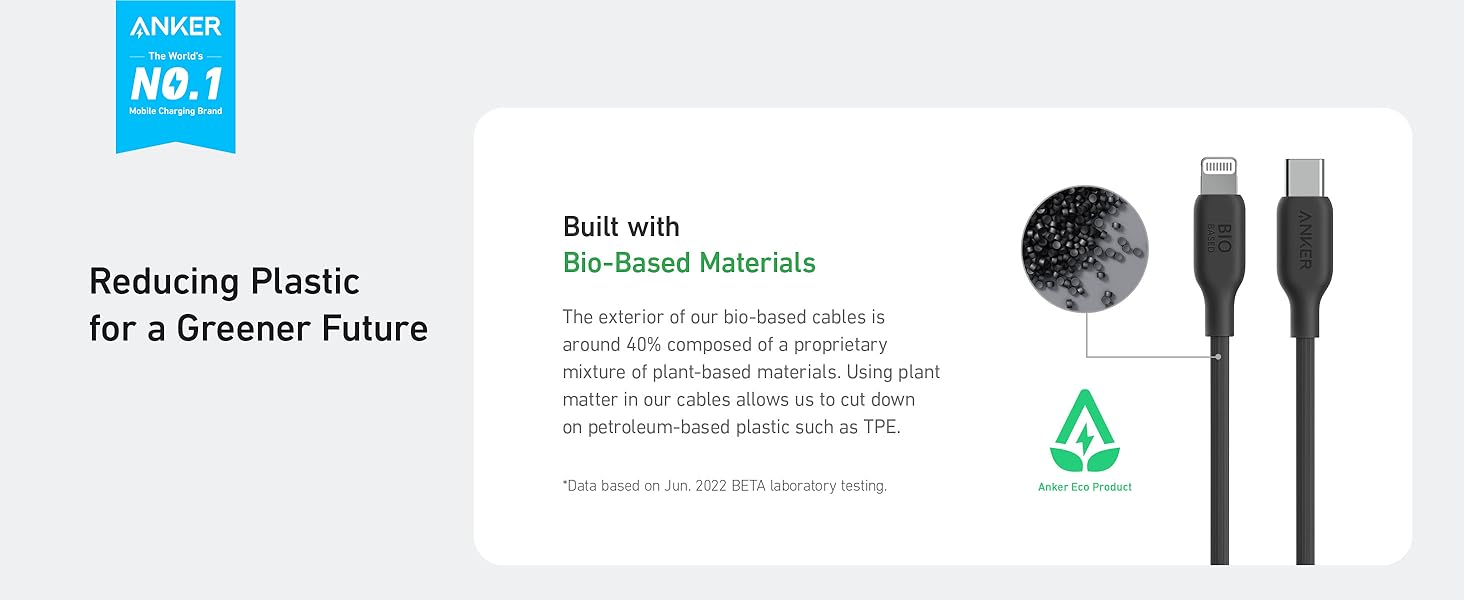Viewport: 1464px width, 600px height.
Task: Click the for a Greener Future text
Action: click(258, 328)
